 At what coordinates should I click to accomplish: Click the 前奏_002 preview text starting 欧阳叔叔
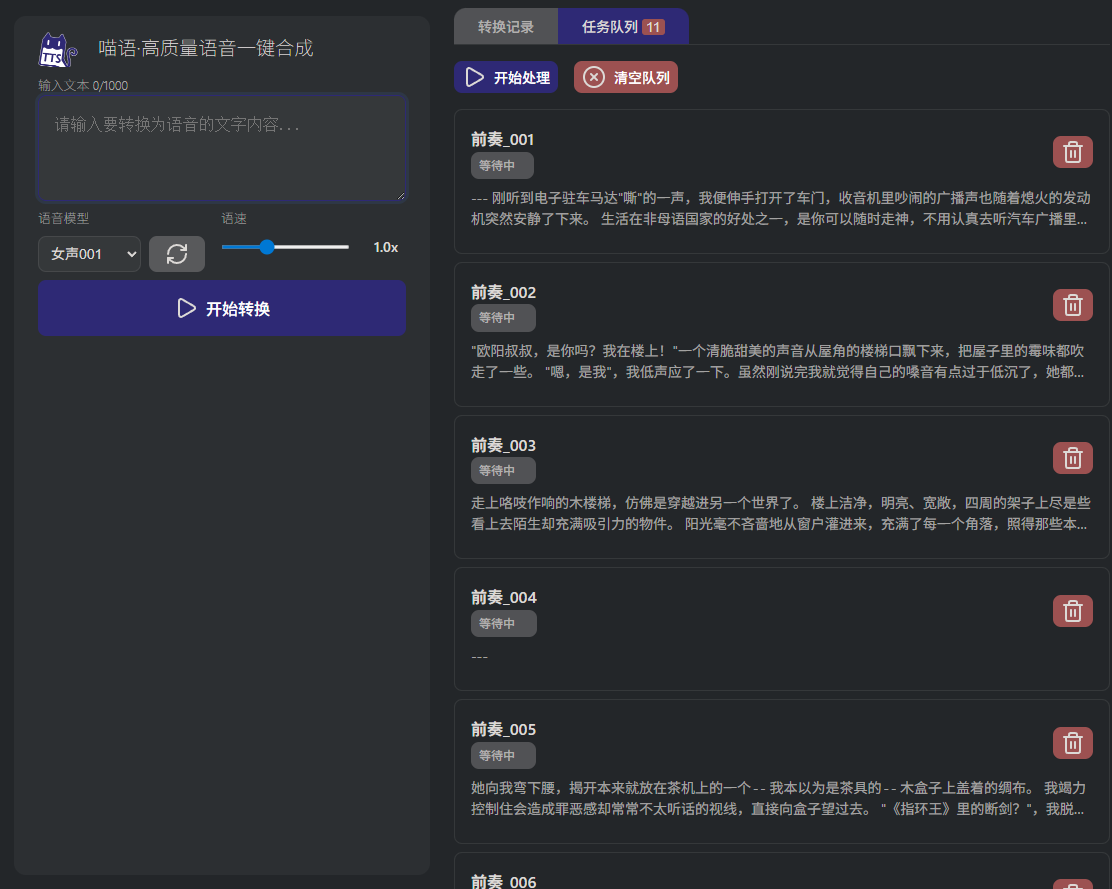(x=779, y=362)
